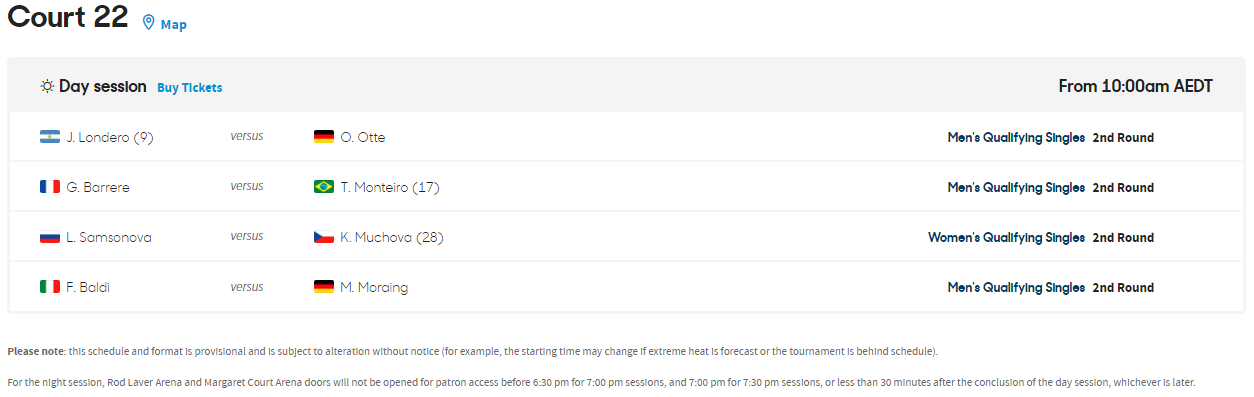Open M. Moraing player name
This screenshot has width=1254, height=397.
tap(374, 287)
